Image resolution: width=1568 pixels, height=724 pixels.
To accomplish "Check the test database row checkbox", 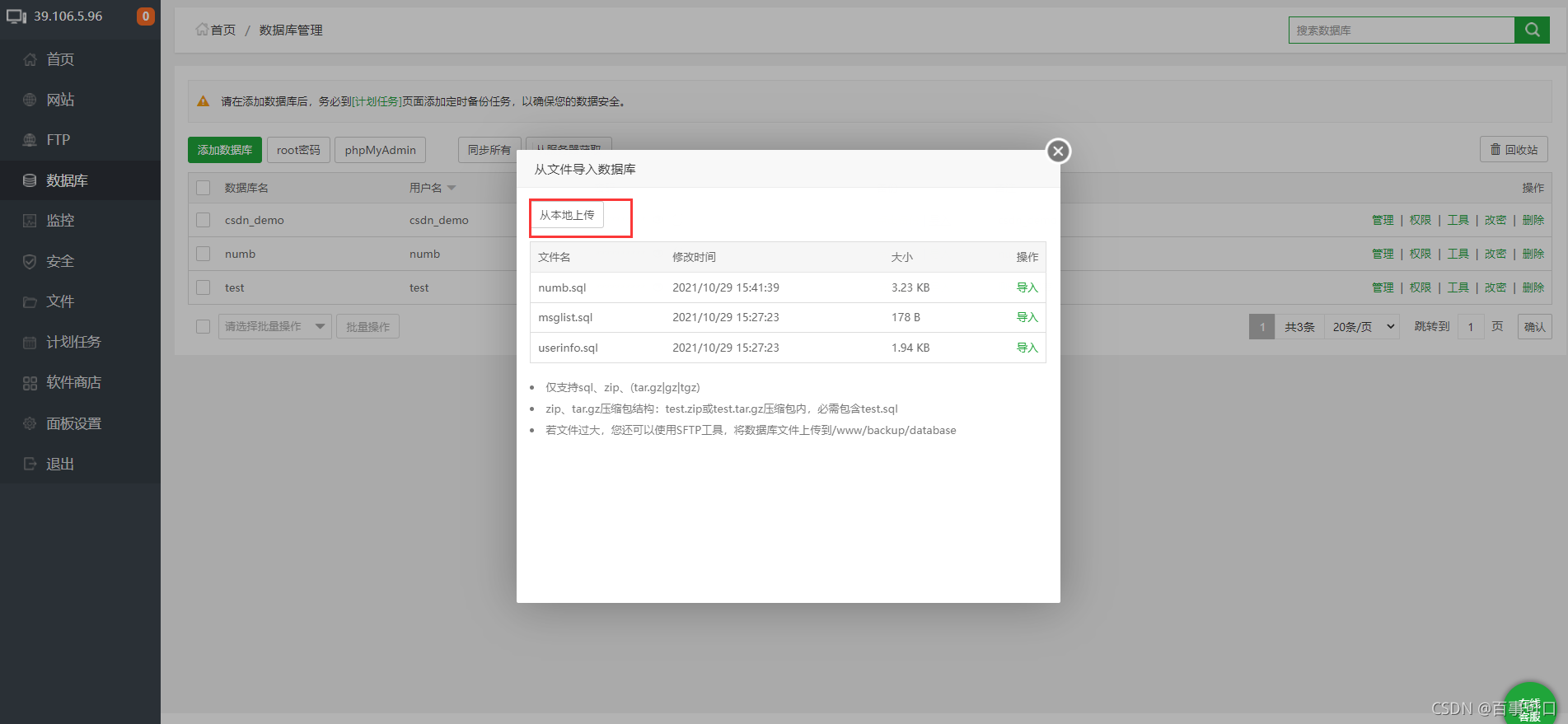I will pos(204,287).
